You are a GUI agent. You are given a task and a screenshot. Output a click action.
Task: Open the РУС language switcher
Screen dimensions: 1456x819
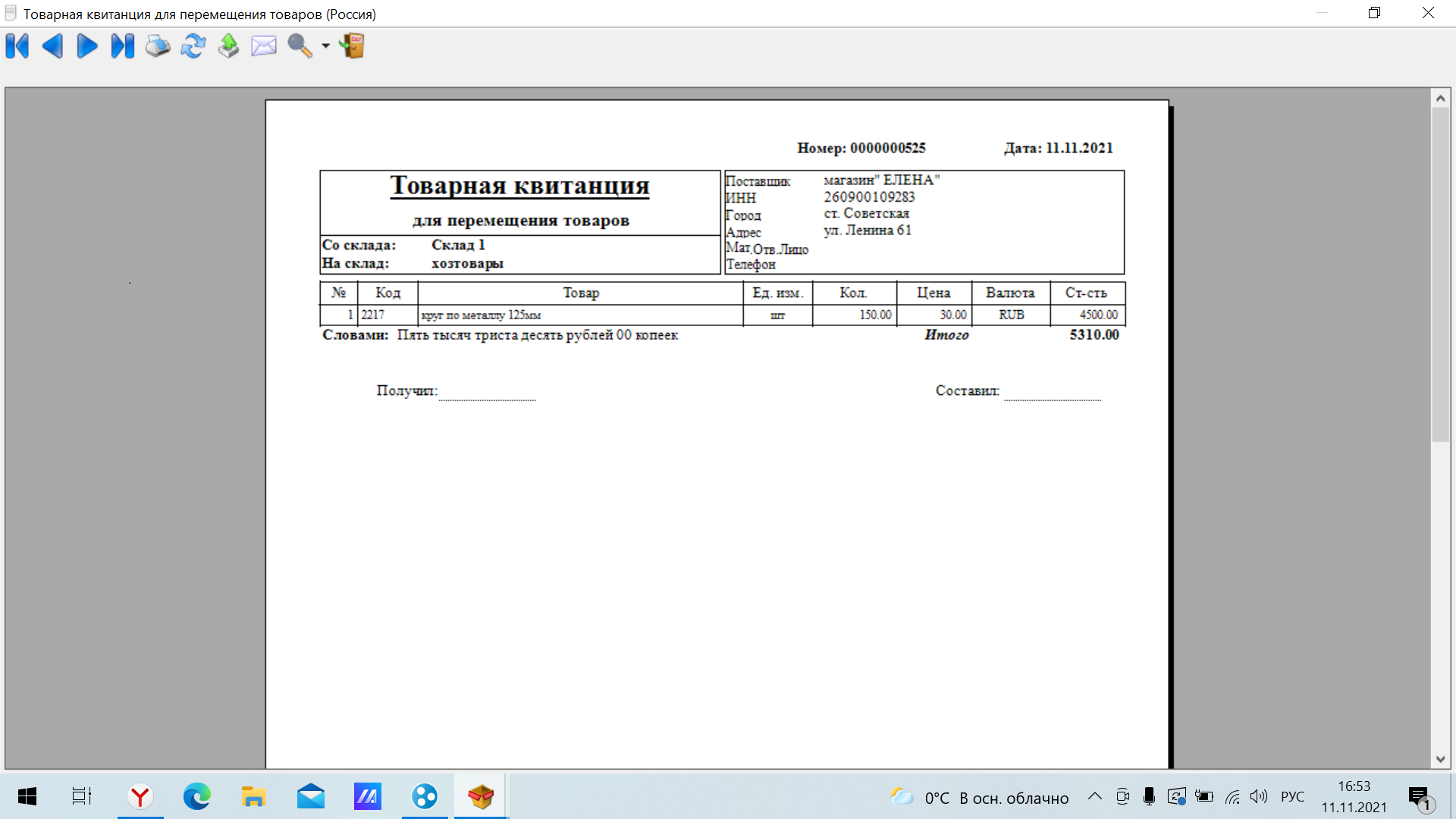[1292, 796]
